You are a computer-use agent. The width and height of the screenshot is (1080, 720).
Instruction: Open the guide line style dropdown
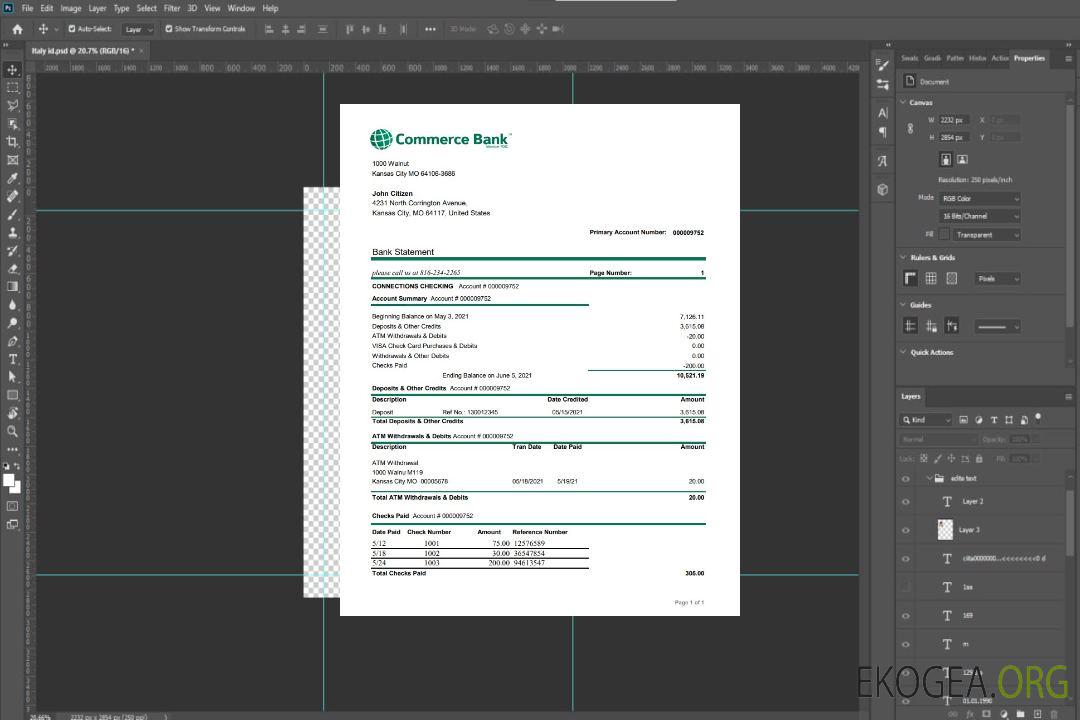coord(998,327)
